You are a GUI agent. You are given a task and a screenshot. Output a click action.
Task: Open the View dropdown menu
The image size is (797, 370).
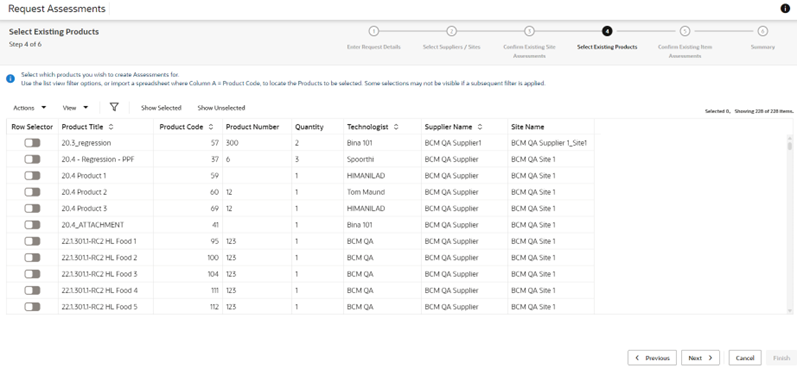75,108
